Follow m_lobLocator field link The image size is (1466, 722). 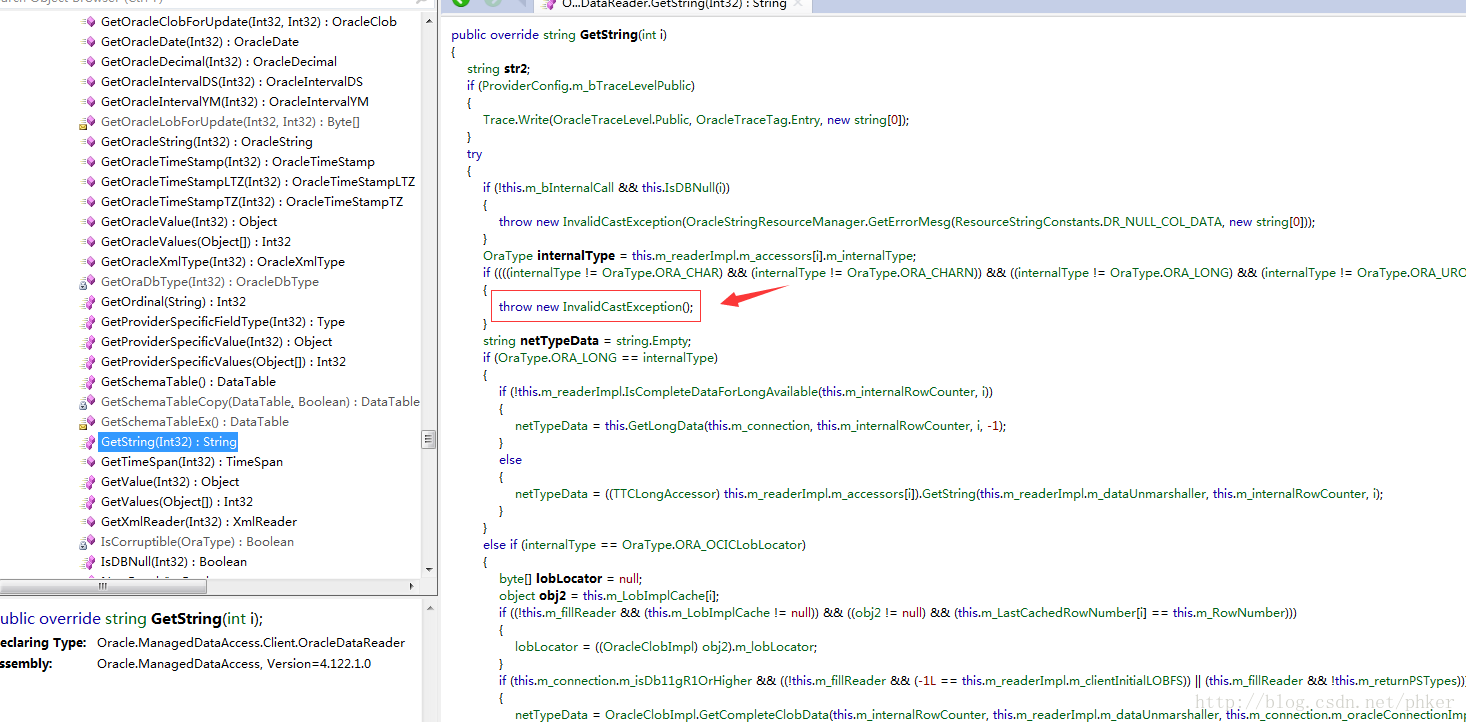pyautogui.click(x=775, y=647)
